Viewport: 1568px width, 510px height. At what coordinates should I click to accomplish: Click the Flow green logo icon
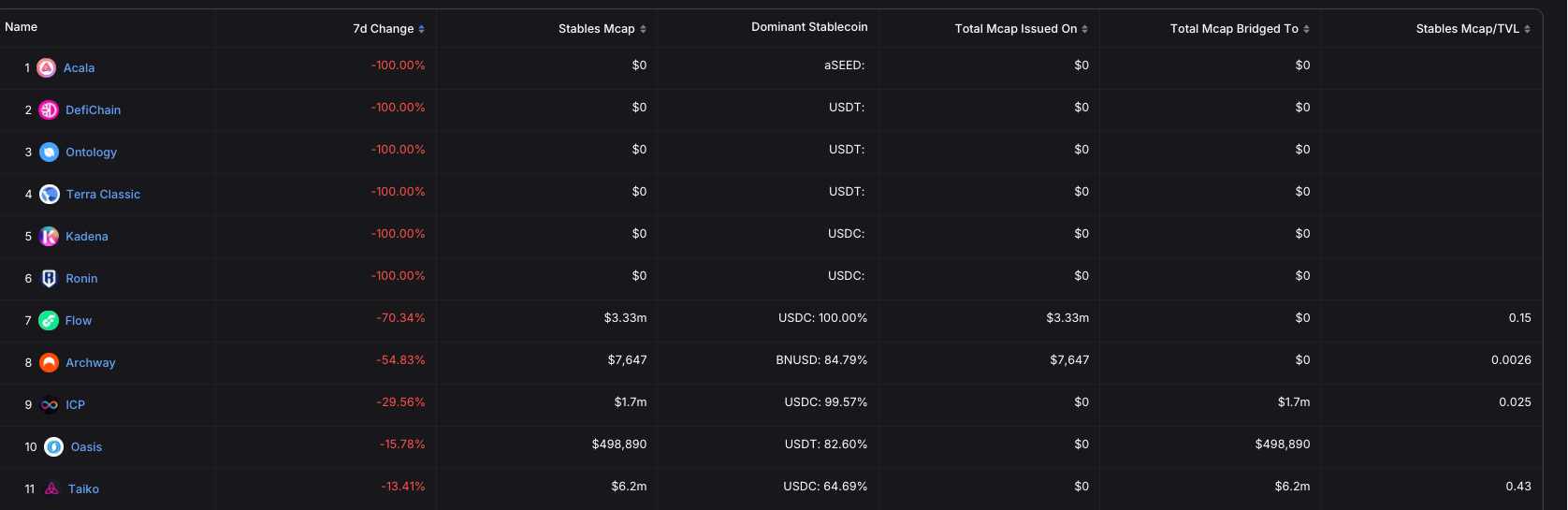pyautogui.click(x=49, y=321)
